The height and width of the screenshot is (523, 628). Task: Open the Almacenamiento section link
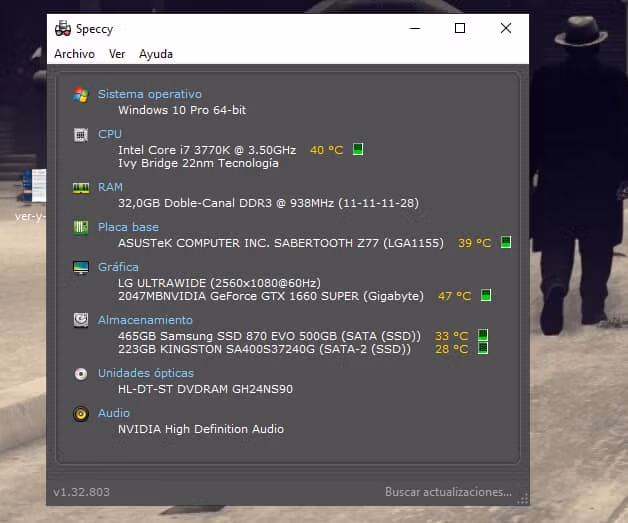[145, 320]
